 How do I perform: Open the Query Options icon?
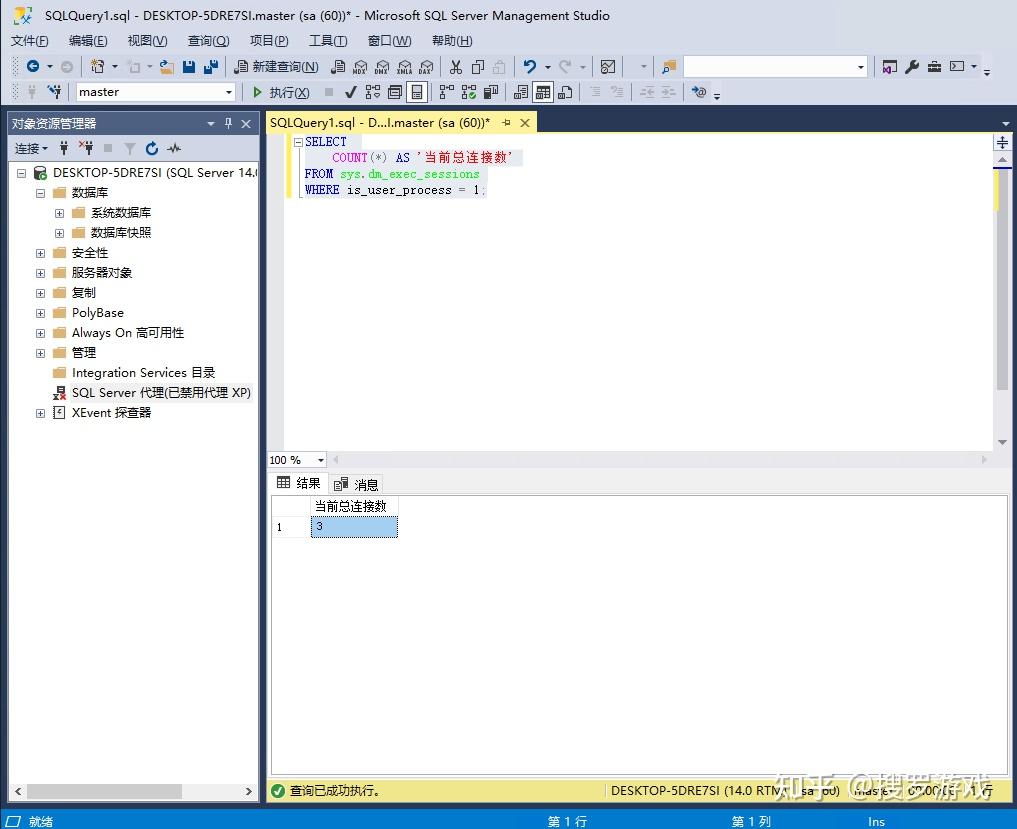(x=395, y=92)
